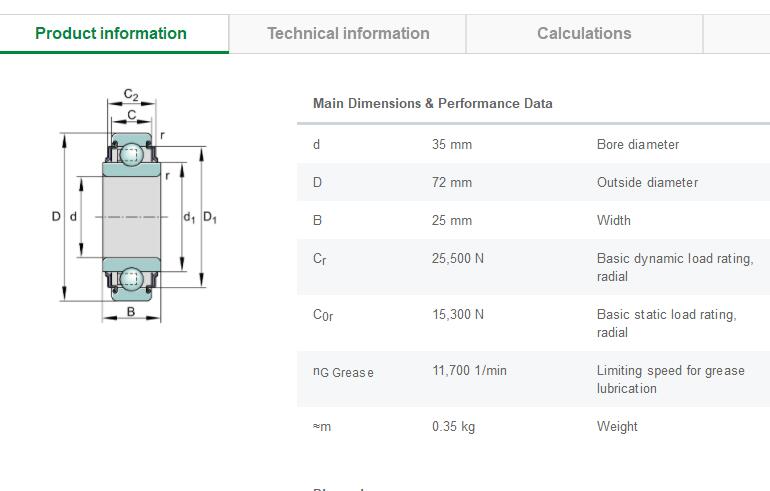Click the '25,500 N' dynamic load value
This screenshot has width=770, height=491.
pos(458,258)
